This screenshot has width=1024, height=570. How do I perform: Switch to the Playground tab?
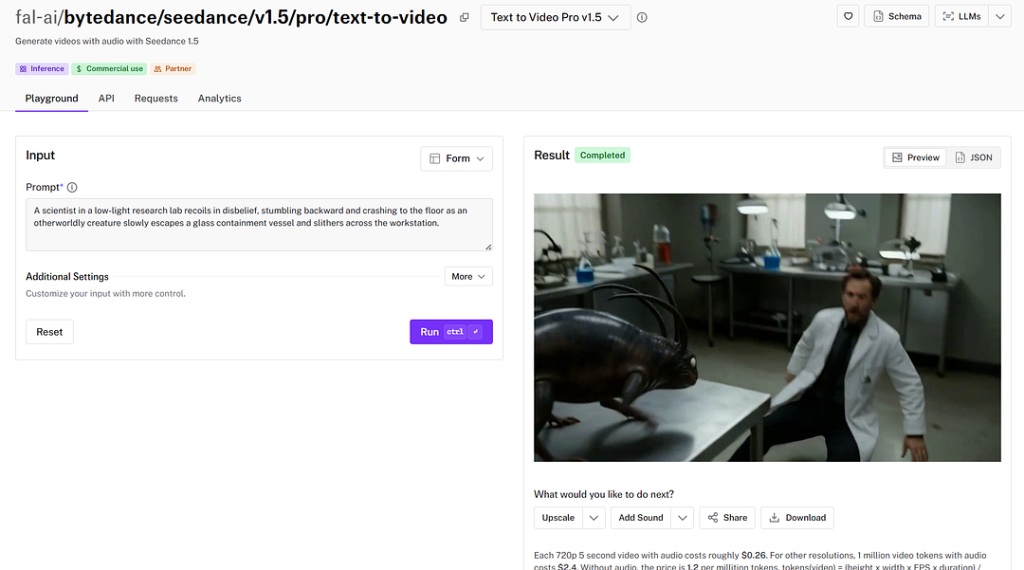pos(52,99)
